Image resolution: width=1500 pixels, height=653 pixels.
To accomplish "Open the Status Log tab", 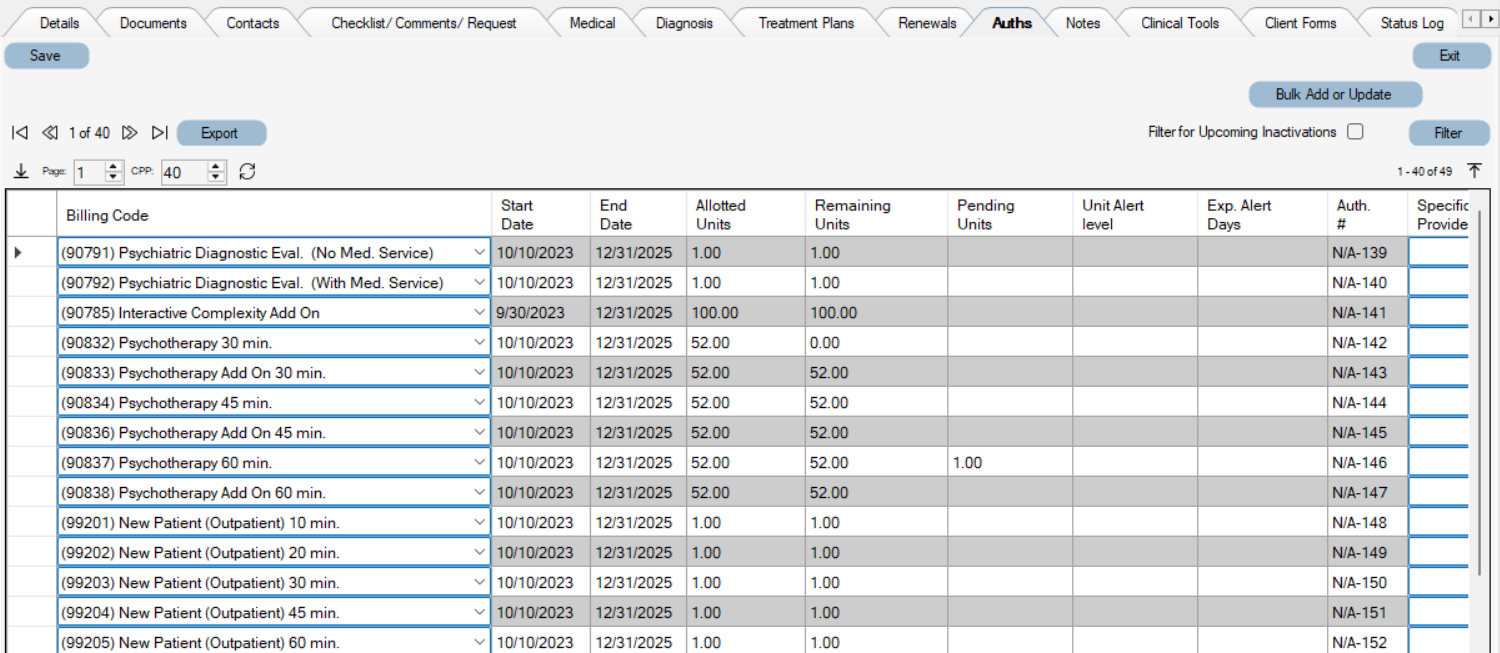I will [x=1408, y=22].
